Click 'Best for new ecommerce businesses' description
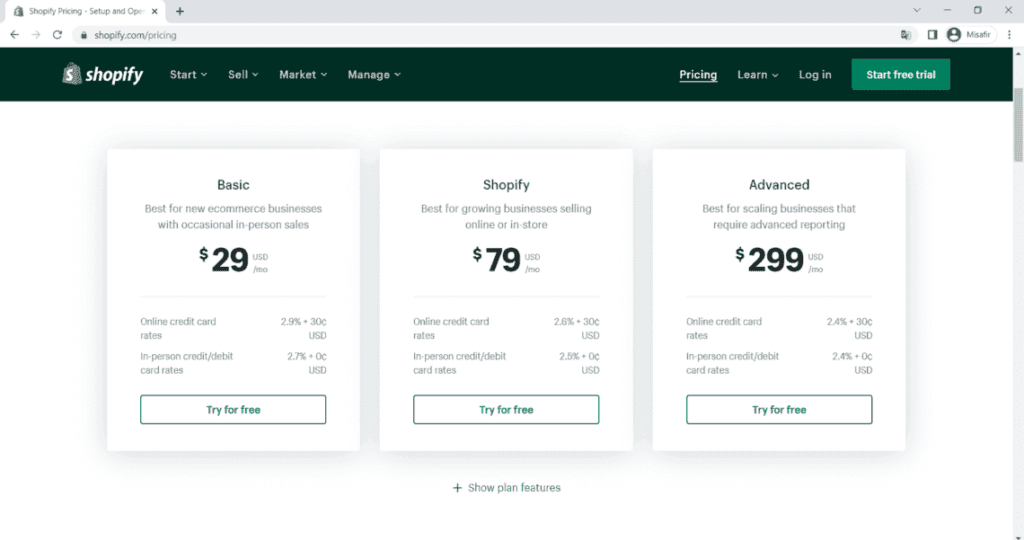The width and height of the screenshot is (1024, 540). pyautogui.click(x=233, y=216)
